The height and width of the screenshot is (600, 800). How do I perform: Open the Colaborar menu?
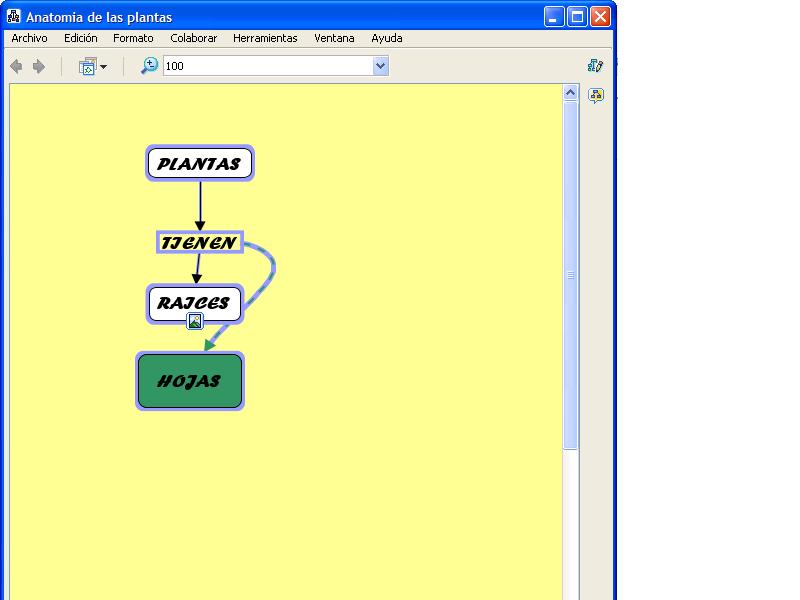point(193,38)
